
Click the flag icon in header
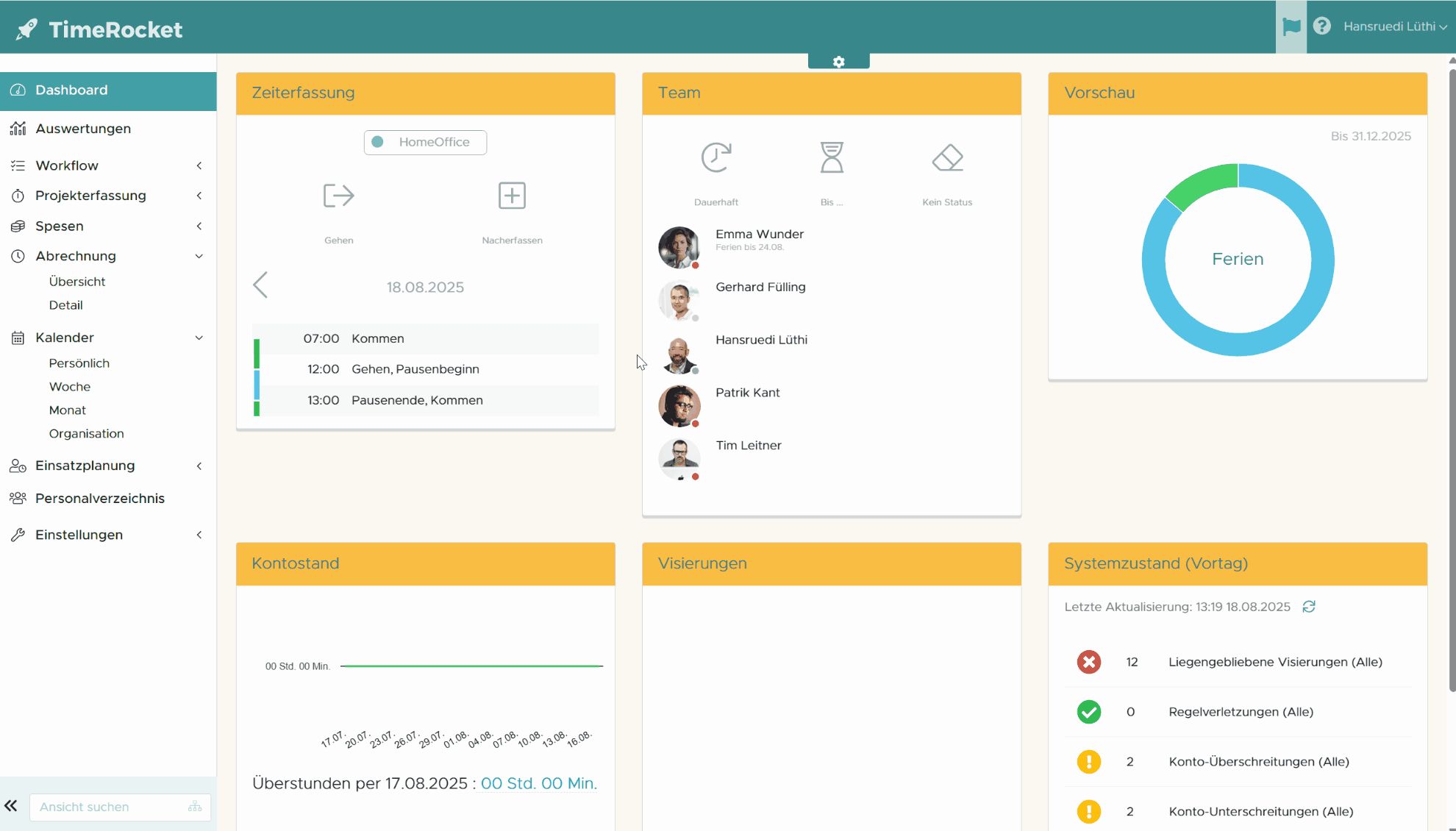[x=1291, y=26]
